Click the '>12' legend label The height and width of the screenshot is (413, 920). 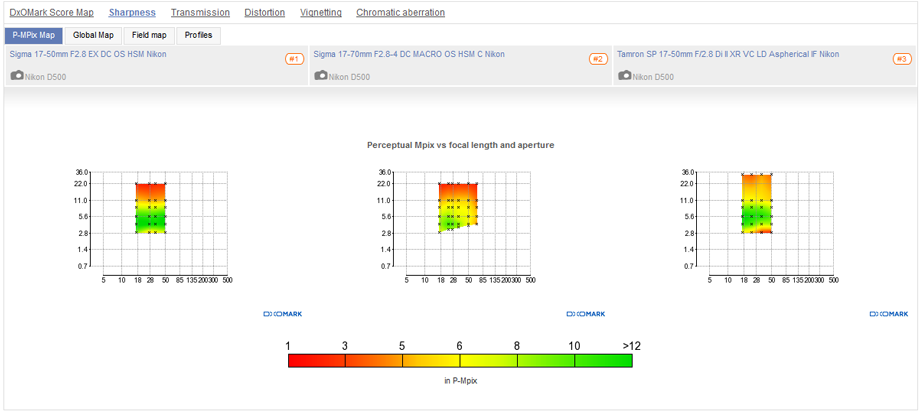[631, 346]
